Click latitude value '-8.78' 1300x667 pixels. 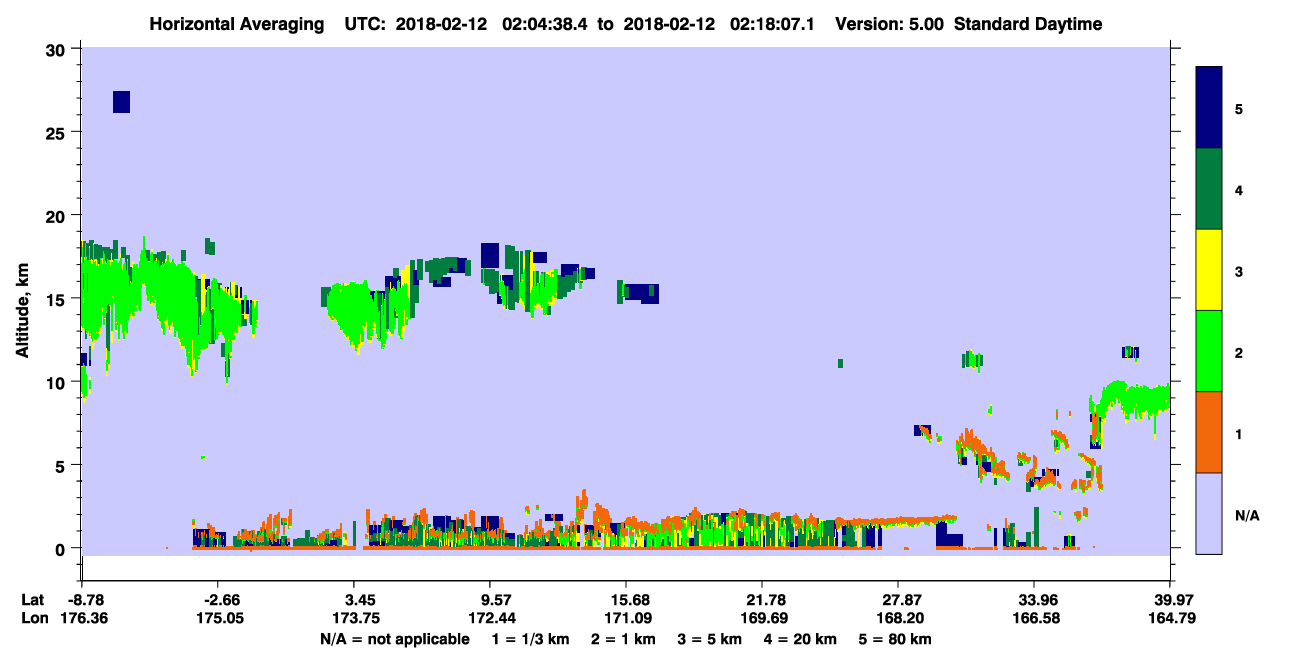pos(82,600)
